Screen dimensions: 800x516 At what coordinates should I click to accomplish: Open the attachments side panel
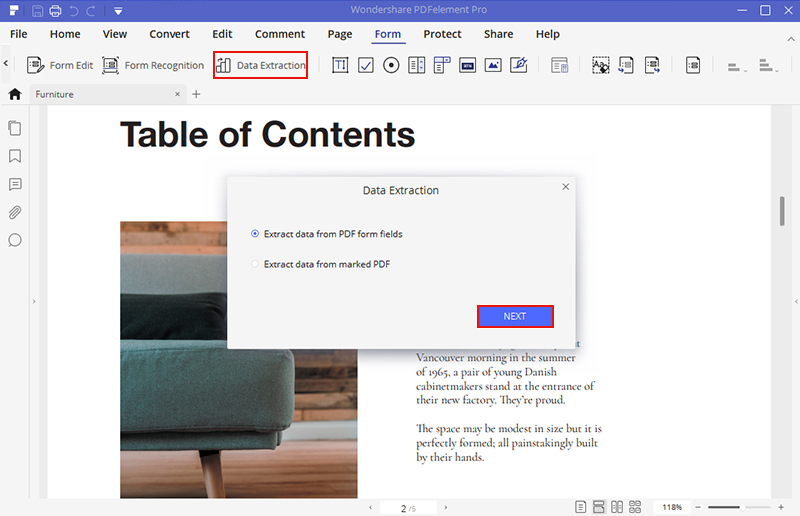15,212
